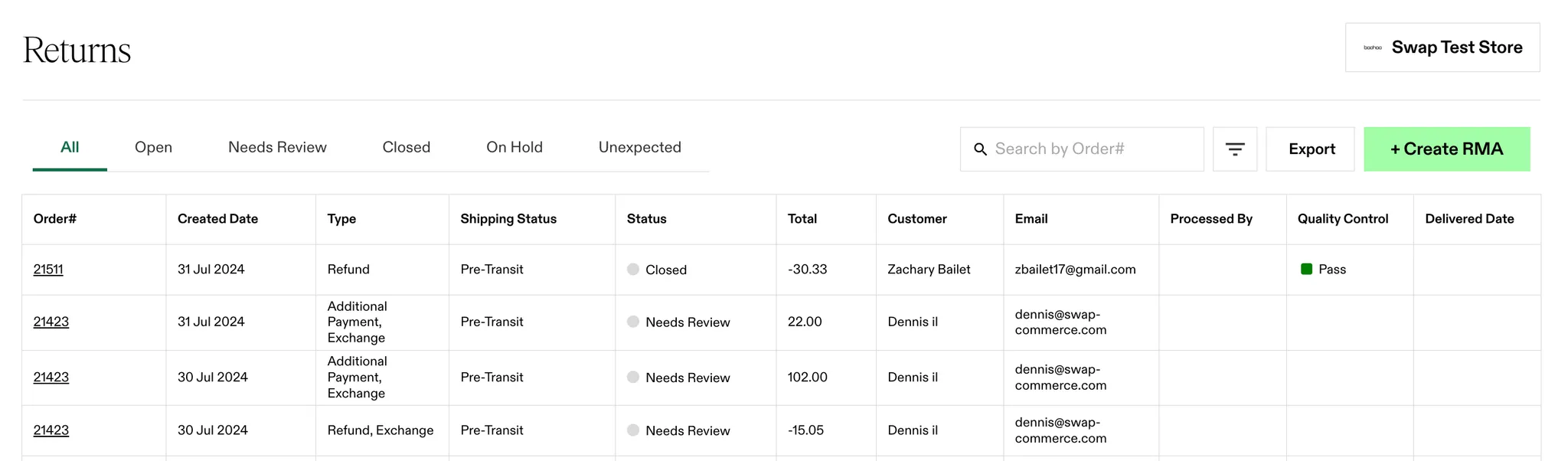Show the Closed returns tab
Screen dimensions: 1568x461
pos(407,147)
